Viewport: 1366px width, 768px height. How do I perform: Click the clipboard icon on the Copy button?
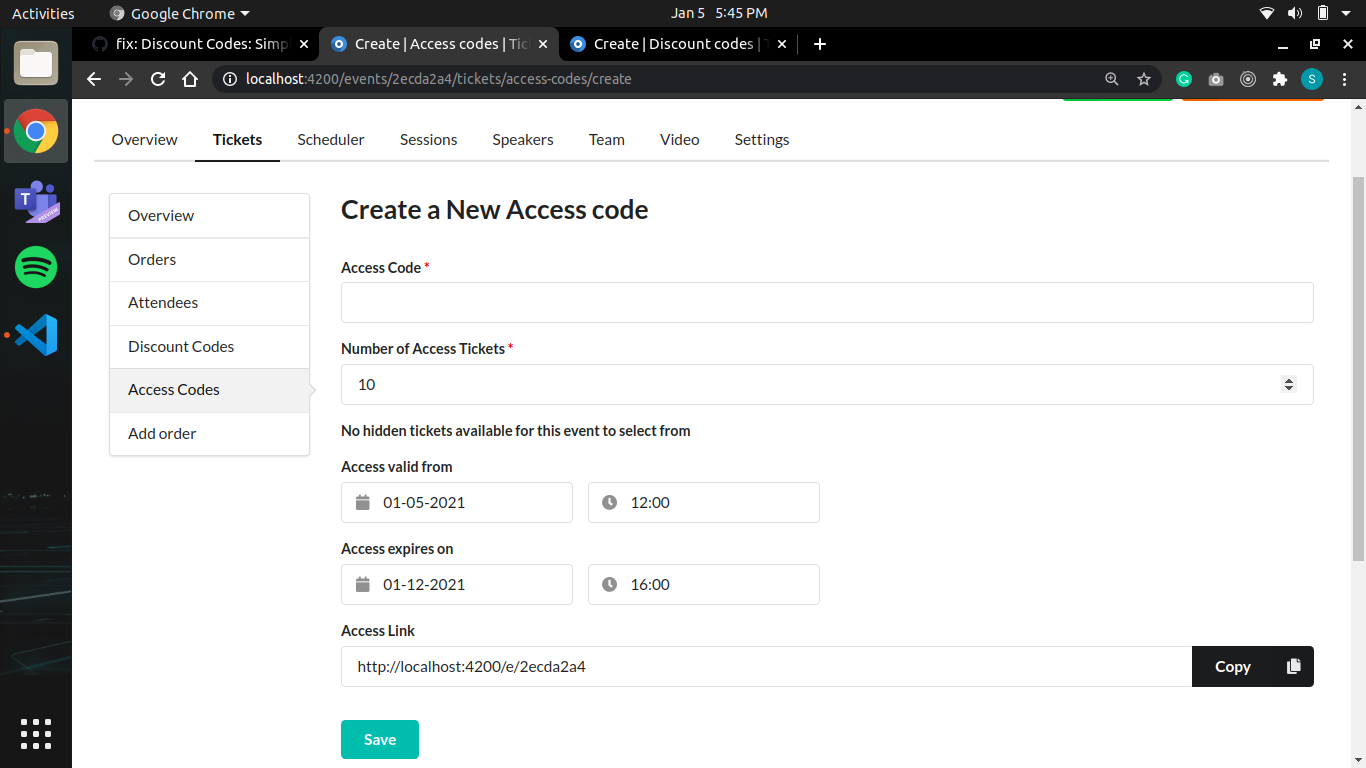1293,666
